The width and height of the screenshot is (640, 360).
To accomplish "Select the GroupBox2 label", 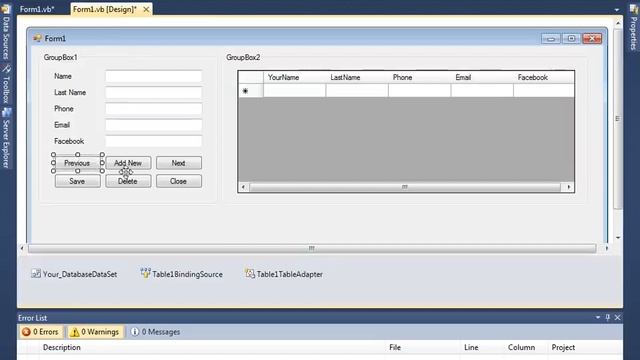I will (243, 57).
